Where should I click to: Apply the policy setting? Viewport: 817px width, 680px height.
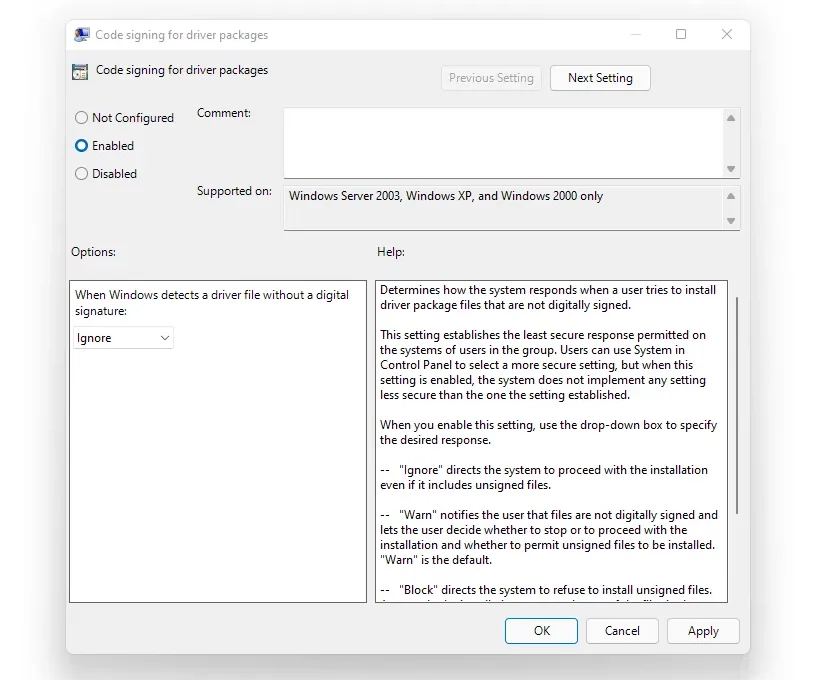[x=703, y=631]
